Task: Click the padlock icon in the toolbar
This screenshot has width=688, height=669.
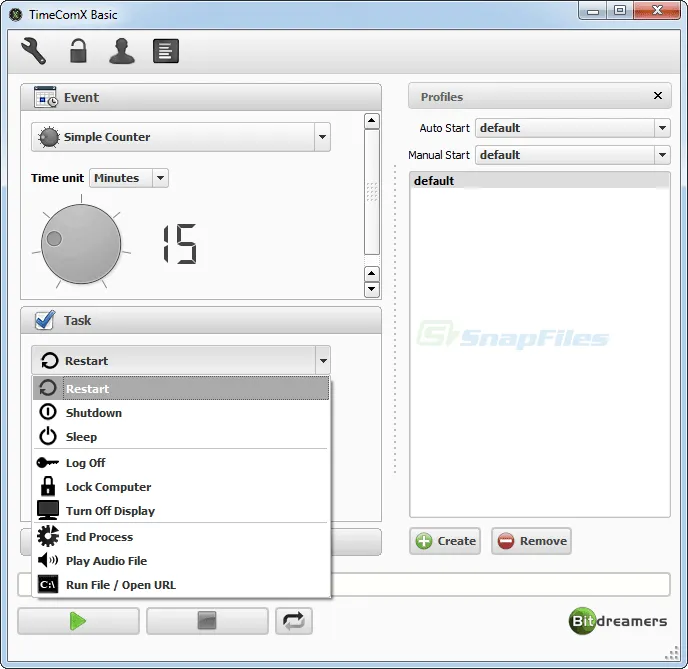Action: tap(78, 51)
